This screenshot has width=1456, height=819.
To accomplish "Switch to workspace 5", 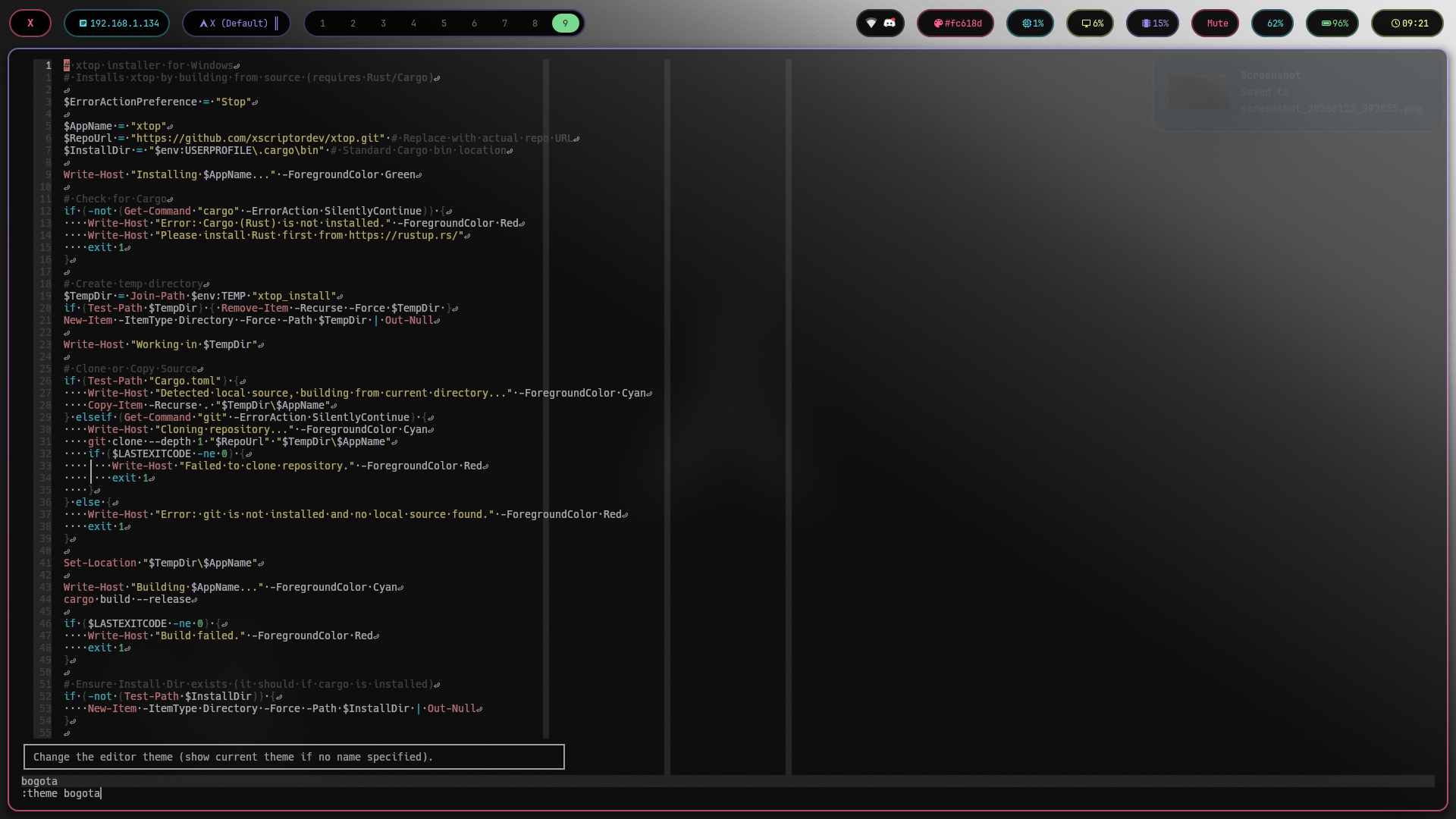I will [x=444, y=24].
